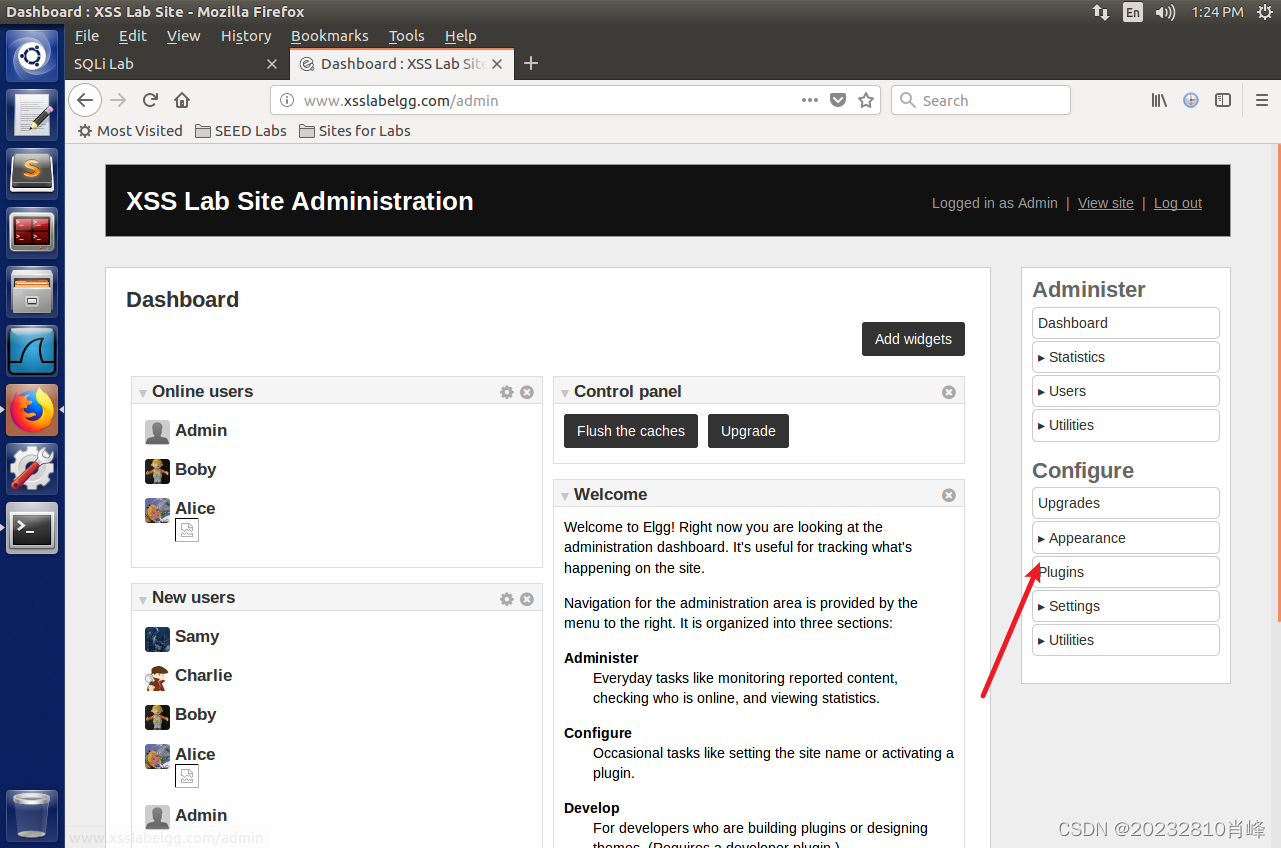The height and width of the screenshot is (848, 1281).
Task: Click Flush the caches button
Action: pyautogui.click(x=631, y=431)
